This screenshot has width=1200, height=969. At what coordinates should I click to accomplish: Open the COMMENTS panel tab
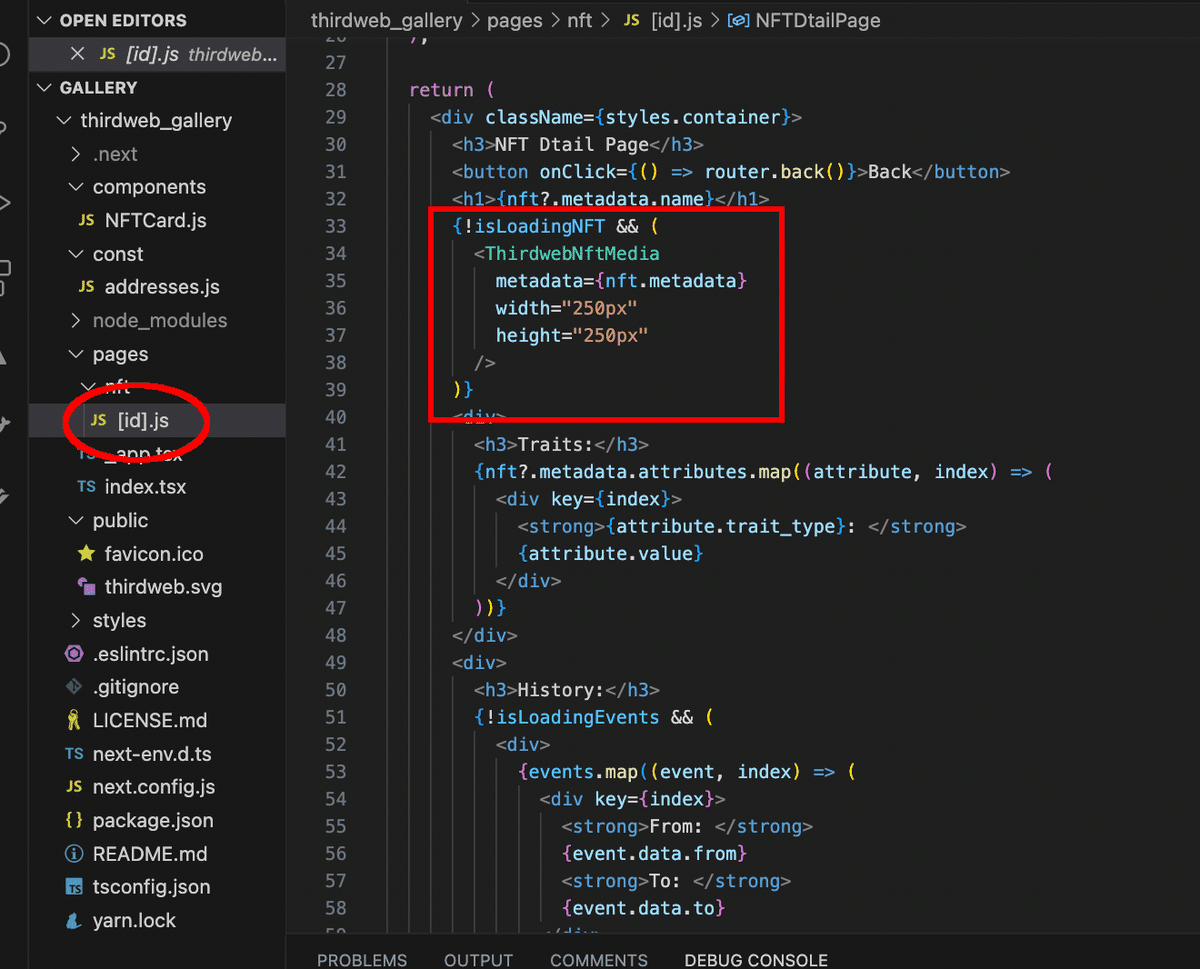pyautogui.click(x=599, y=960)
